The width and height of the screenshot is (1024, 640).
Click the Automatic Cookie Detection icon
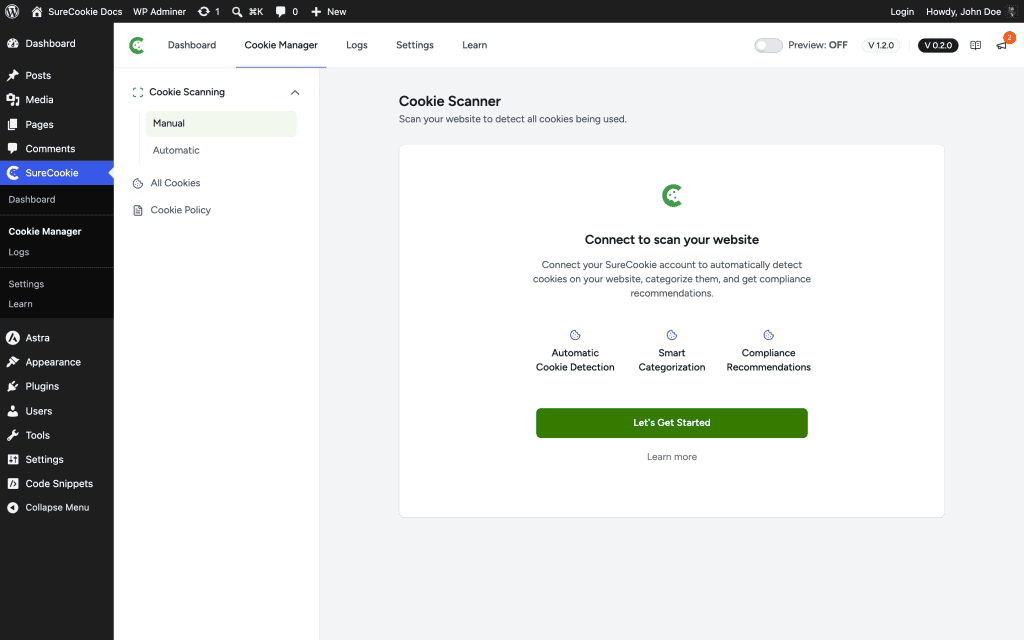coord(575,335)
